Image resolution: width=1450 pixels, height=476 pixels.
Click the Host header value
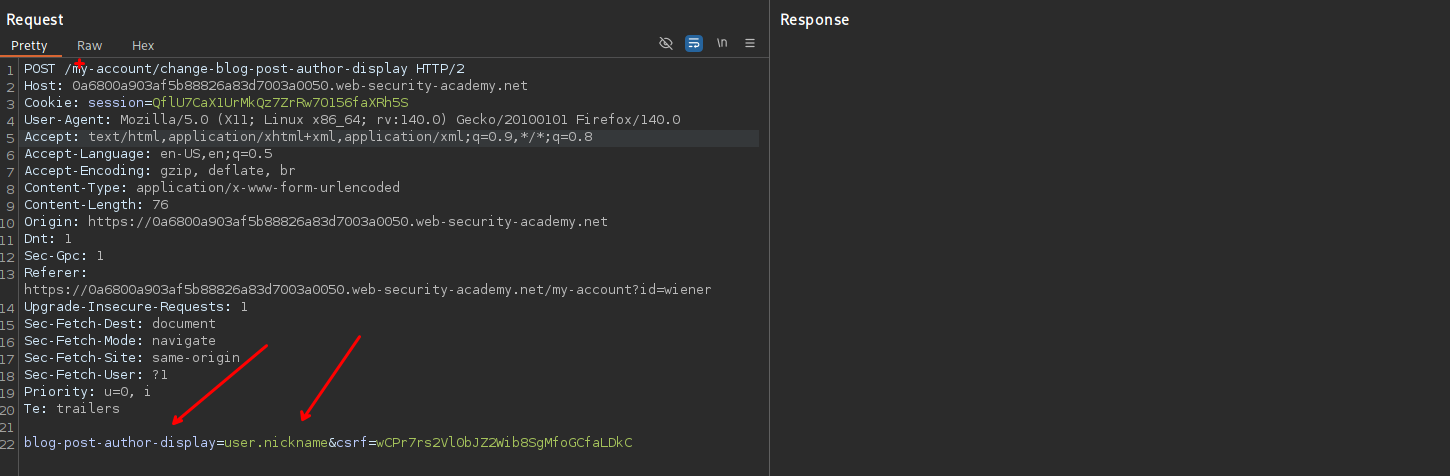tap(300, 86)
